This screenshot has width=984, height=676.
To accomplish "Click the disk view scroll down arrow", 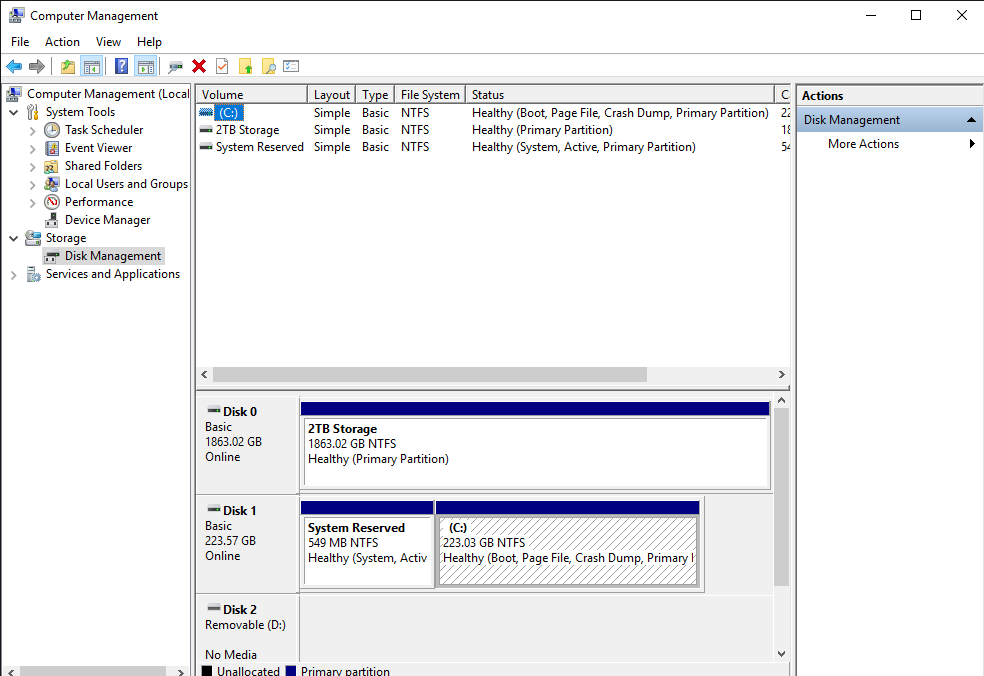I will (781, 653).
